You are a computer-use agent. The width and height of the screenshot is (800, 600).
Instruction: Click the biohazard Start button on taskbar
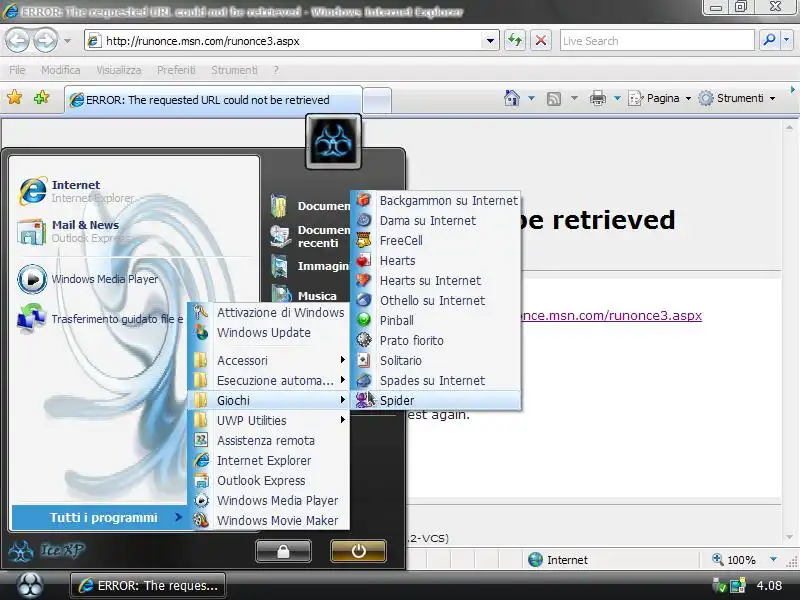(x=30, y=585)
